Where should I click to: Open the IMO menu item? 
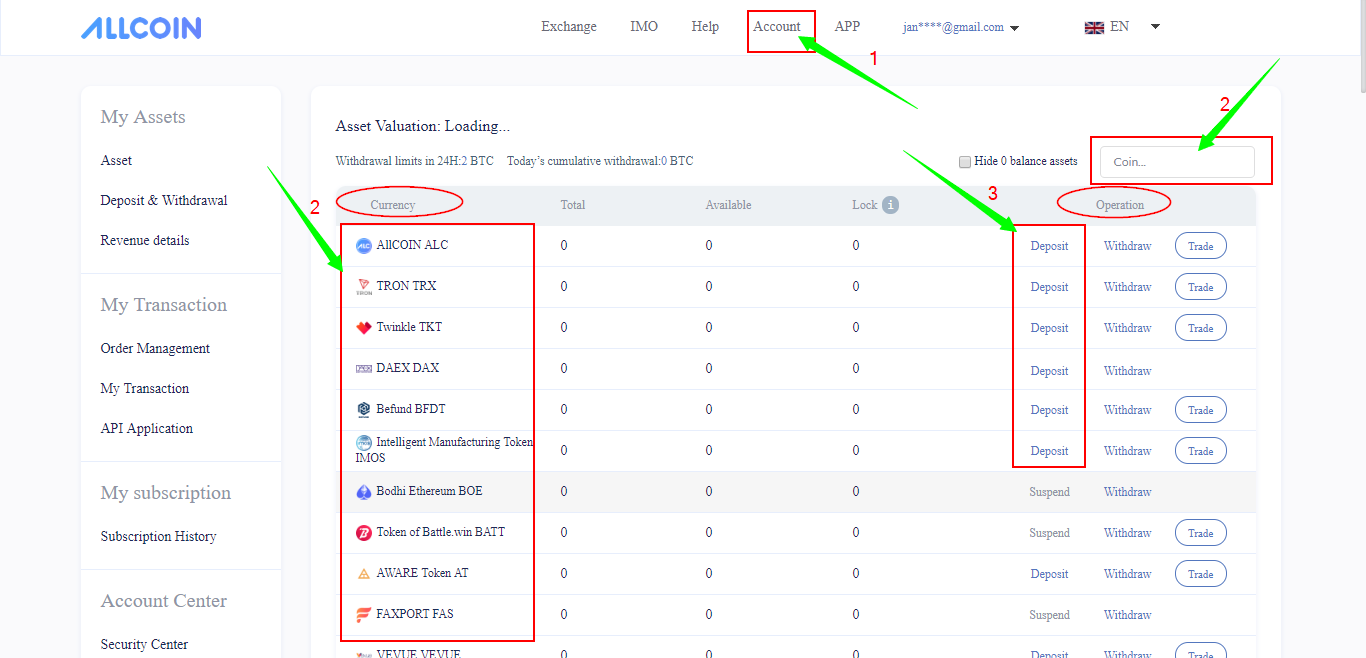click(644, 27)
